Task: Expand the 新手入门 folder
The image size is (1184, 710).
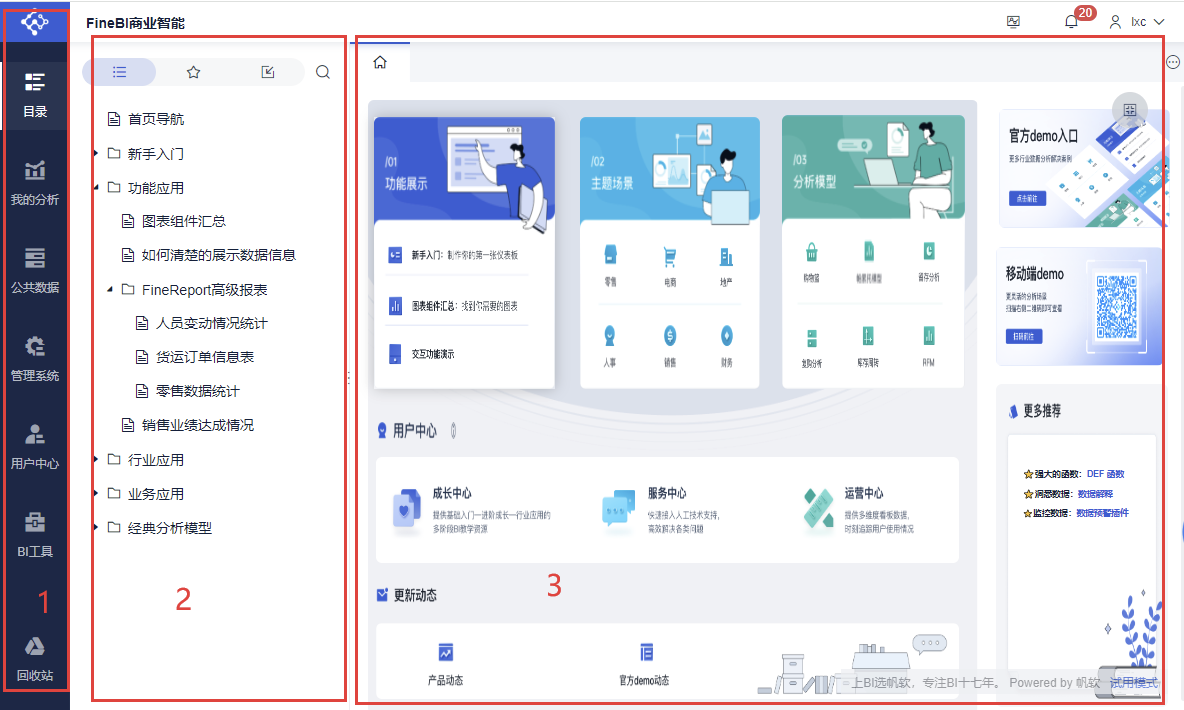Action: 97,153
